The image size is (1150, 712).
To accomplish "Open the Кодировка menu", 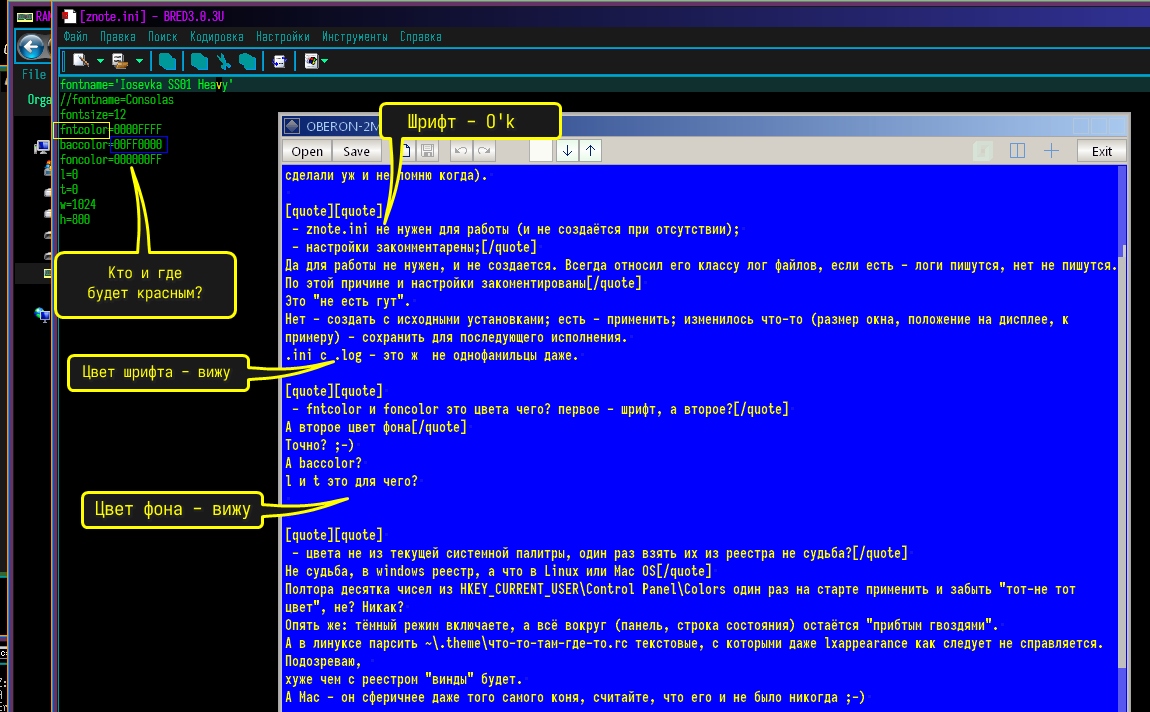I will click(216, 36).
